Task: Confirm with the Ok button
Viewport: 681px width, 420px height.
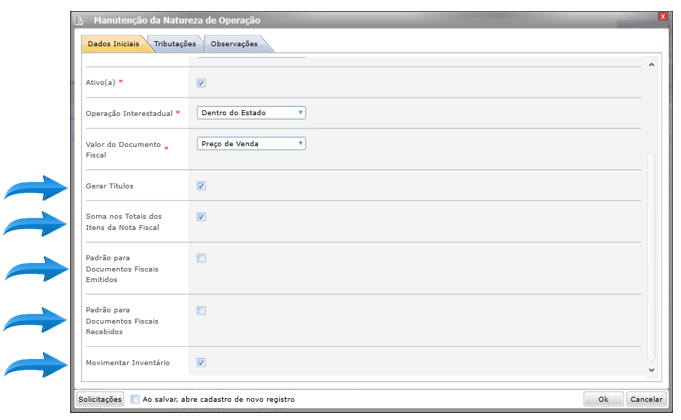Action: pyautogui.click(x=603, y=399)
